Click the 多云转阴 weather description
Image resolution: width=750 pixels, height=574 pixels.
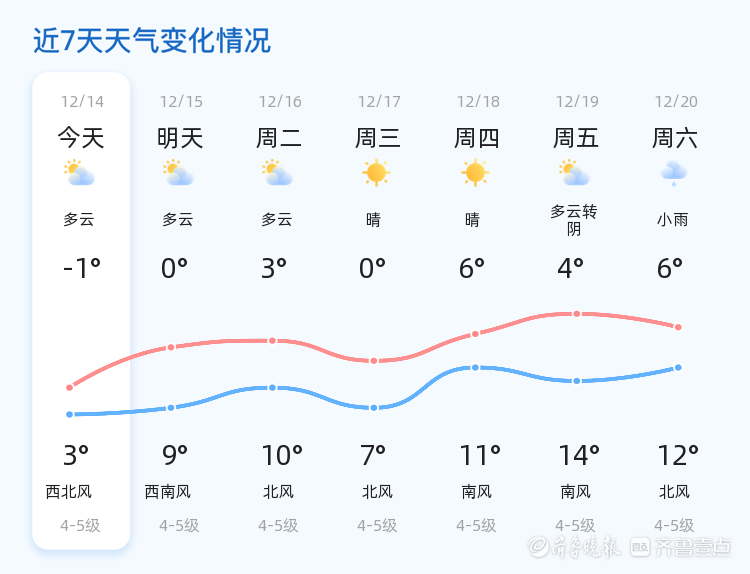574,220
